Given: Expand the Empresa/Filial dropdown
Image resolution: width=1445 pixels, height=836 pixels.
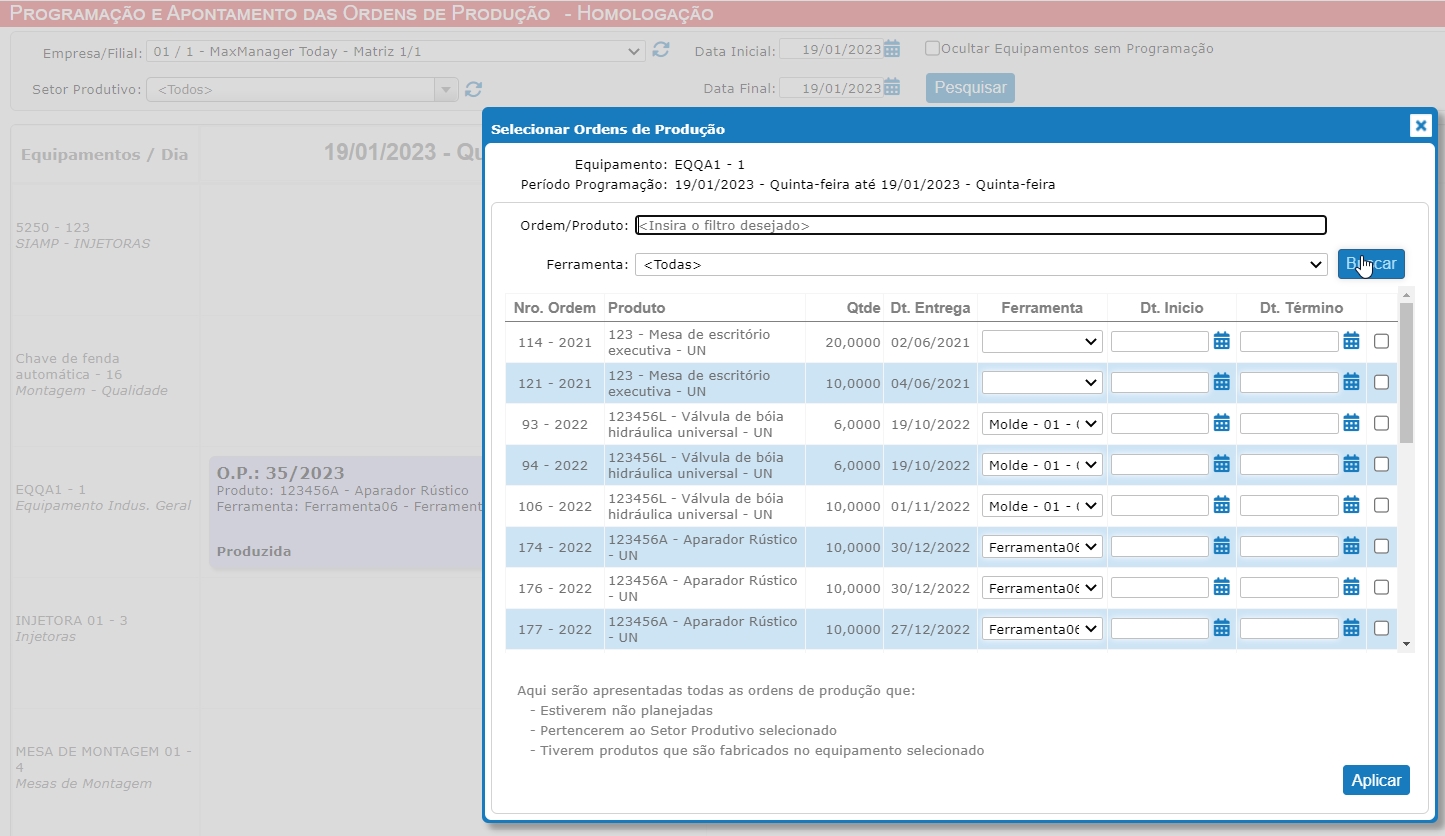Looking at the screenshot, I should (x=396, y=51).
